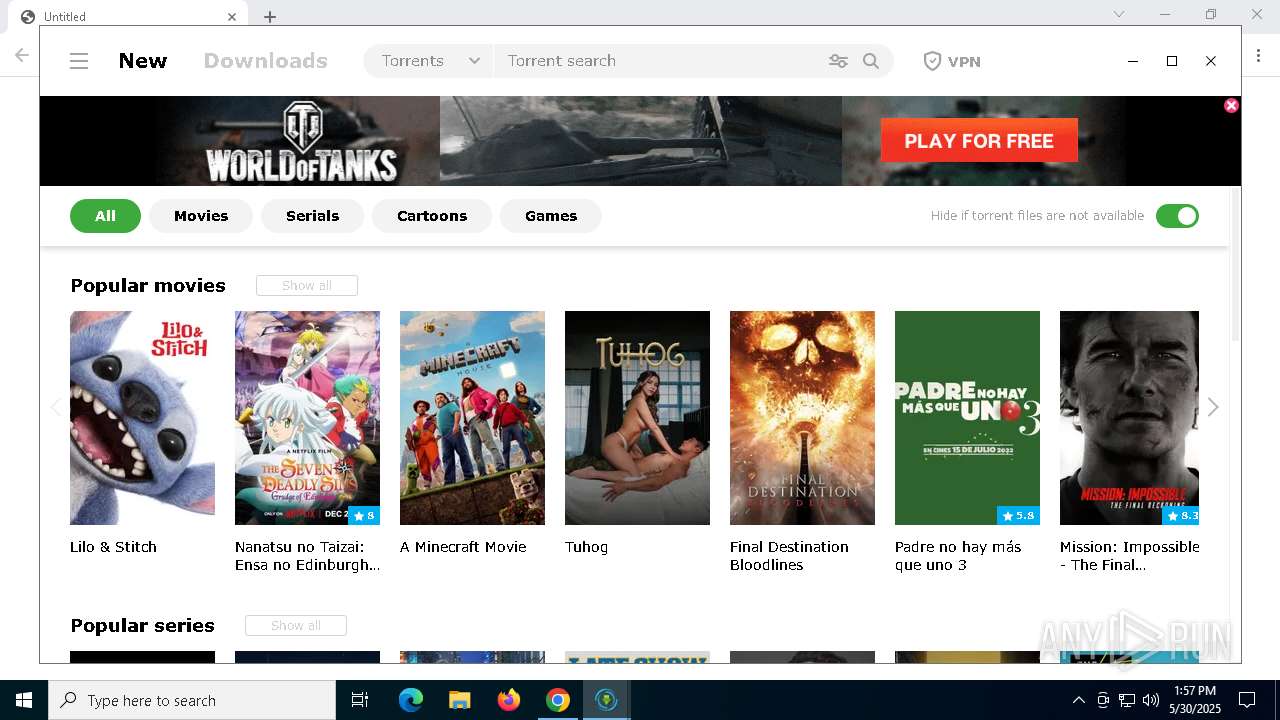Open the Nanatsu no Taizai poster
Screen dimensions: 1280x720
click(307, 418)
